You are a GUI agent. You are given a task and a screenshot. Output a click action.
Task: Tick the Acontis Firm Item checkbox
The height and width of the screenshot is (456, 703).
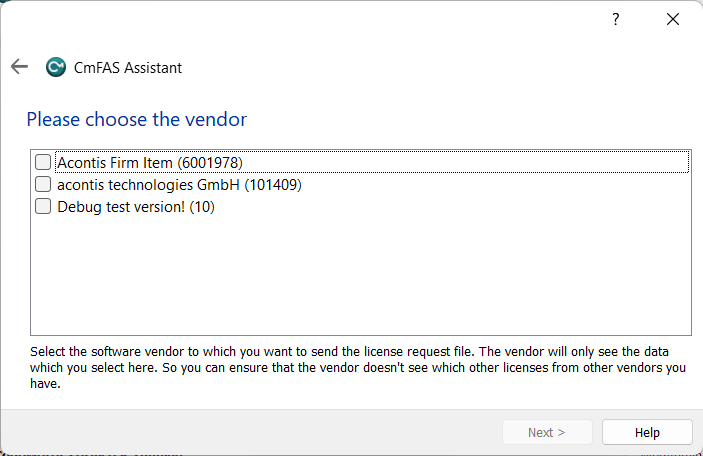coord(43,162)
